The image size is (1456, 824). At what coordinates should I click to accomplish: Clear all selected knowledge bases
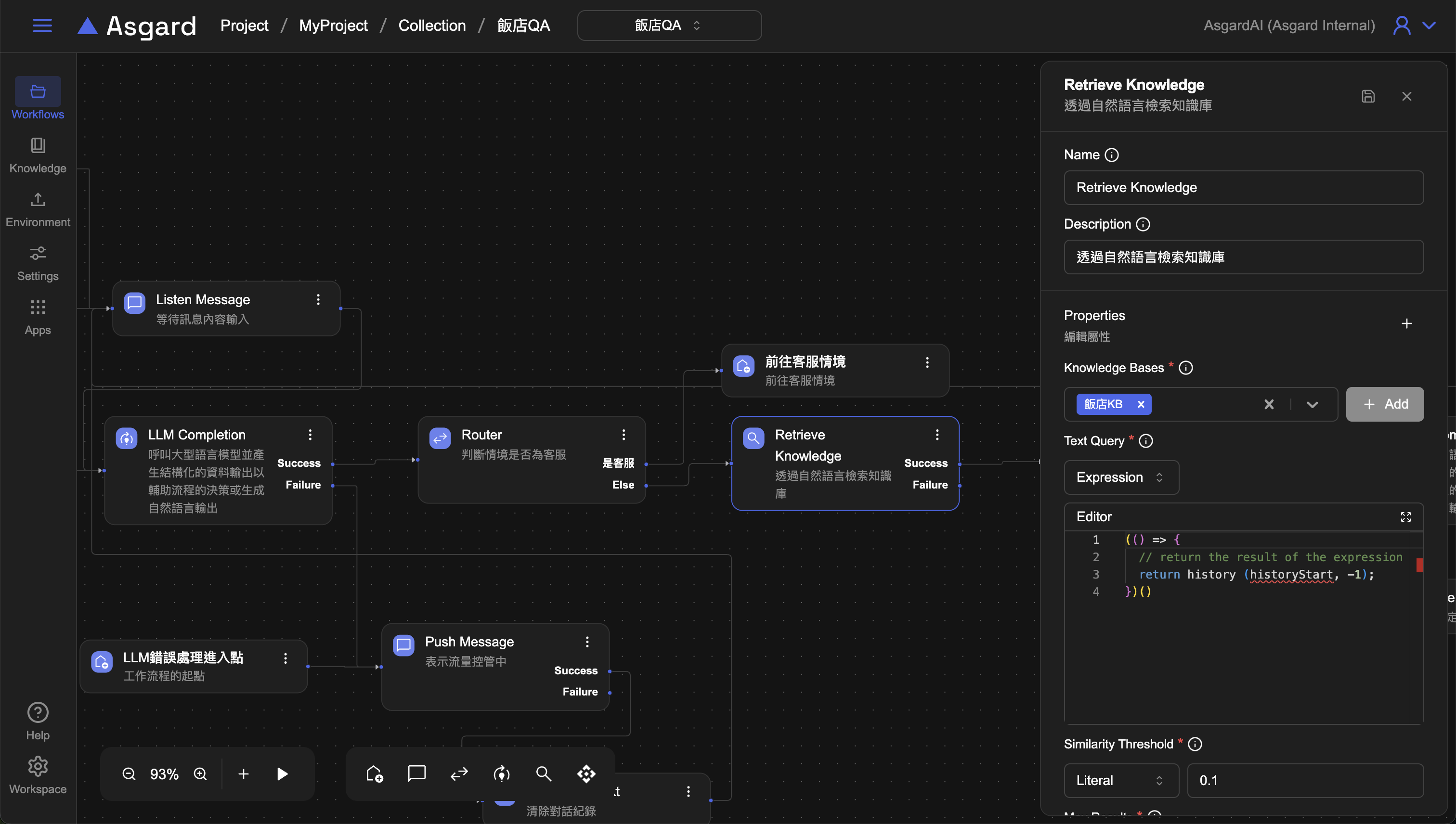1269,404
